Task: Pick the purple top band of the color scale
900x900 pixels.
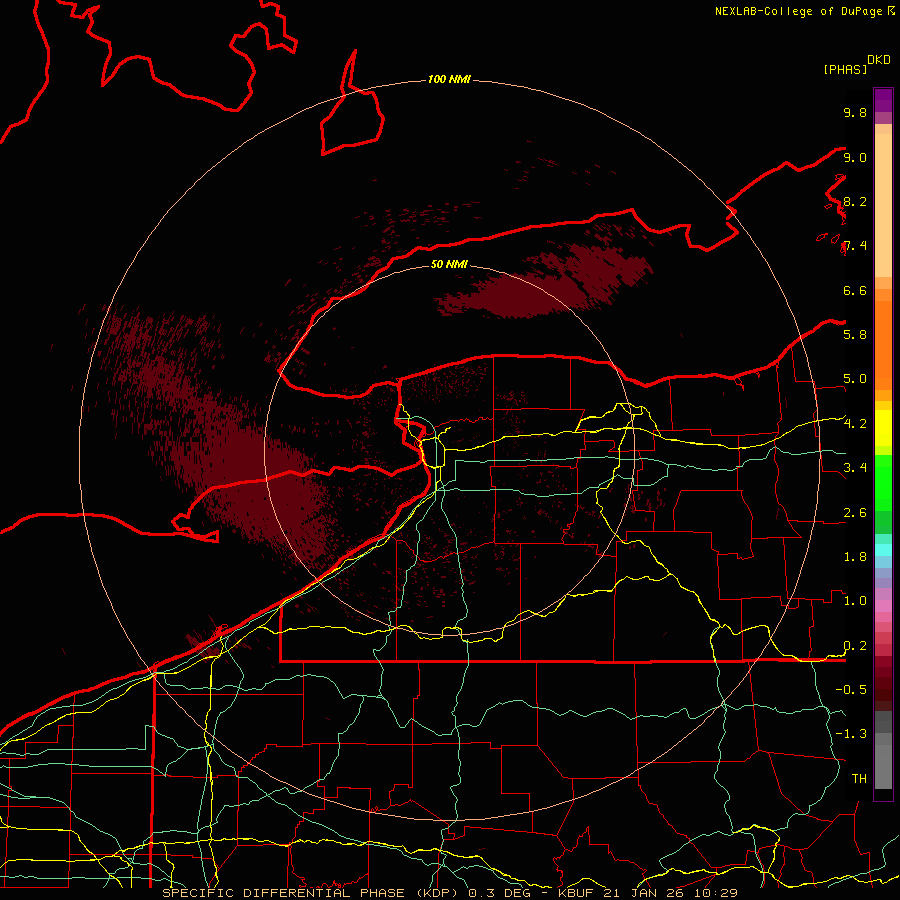Action: click(883, 100)
